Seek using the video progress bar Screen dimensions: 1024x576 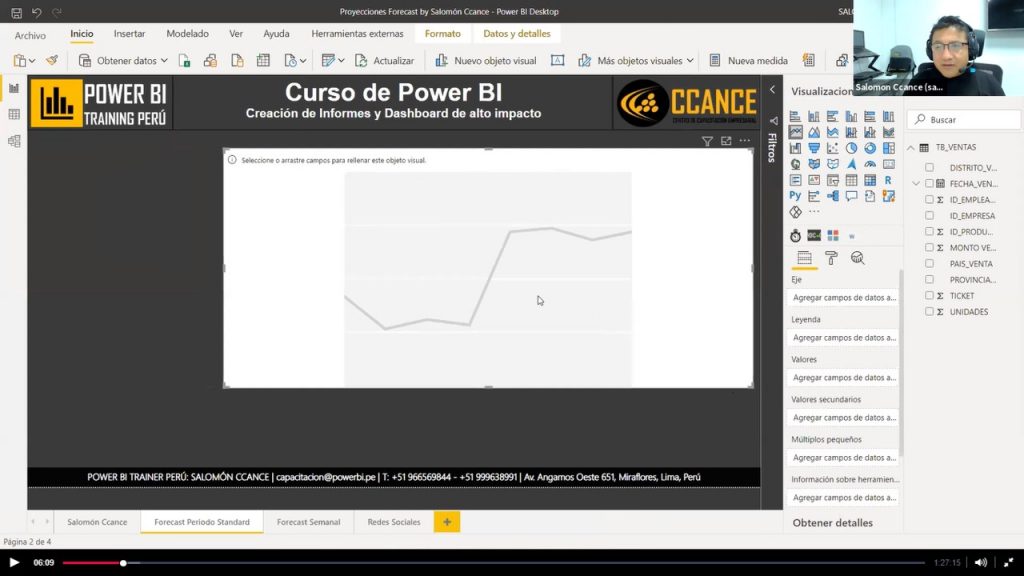coord(494,563)
